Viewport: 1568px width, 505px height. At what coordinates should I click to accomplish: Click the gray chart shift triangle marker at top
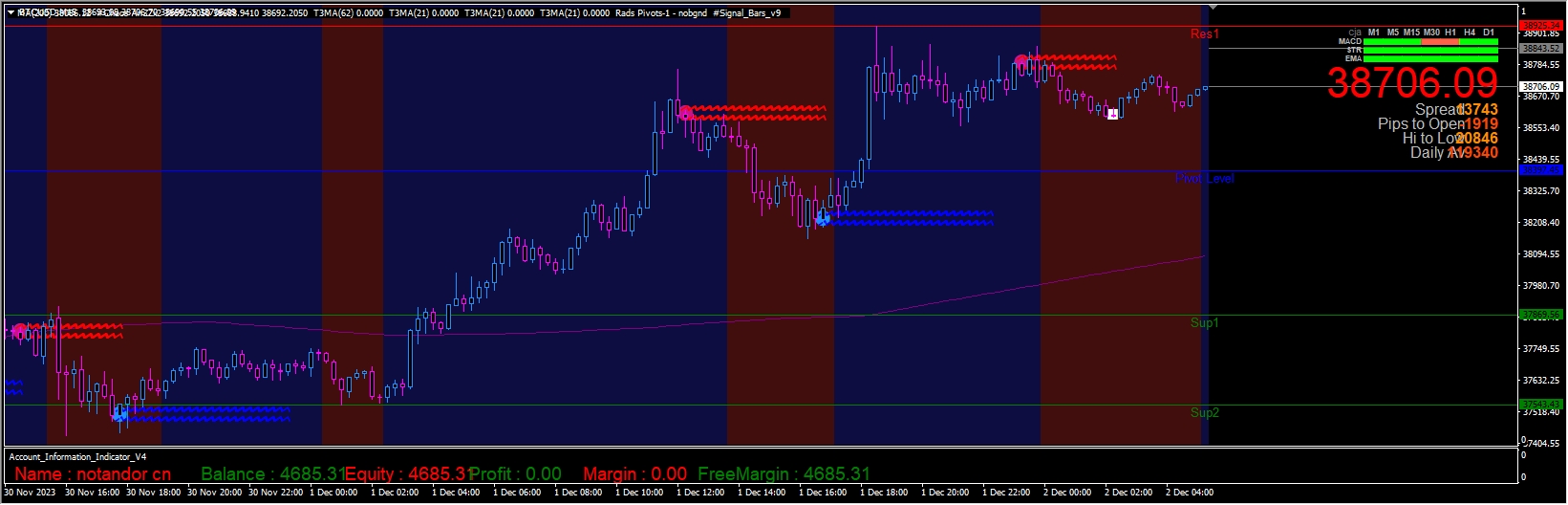(x=1213, y=8)
